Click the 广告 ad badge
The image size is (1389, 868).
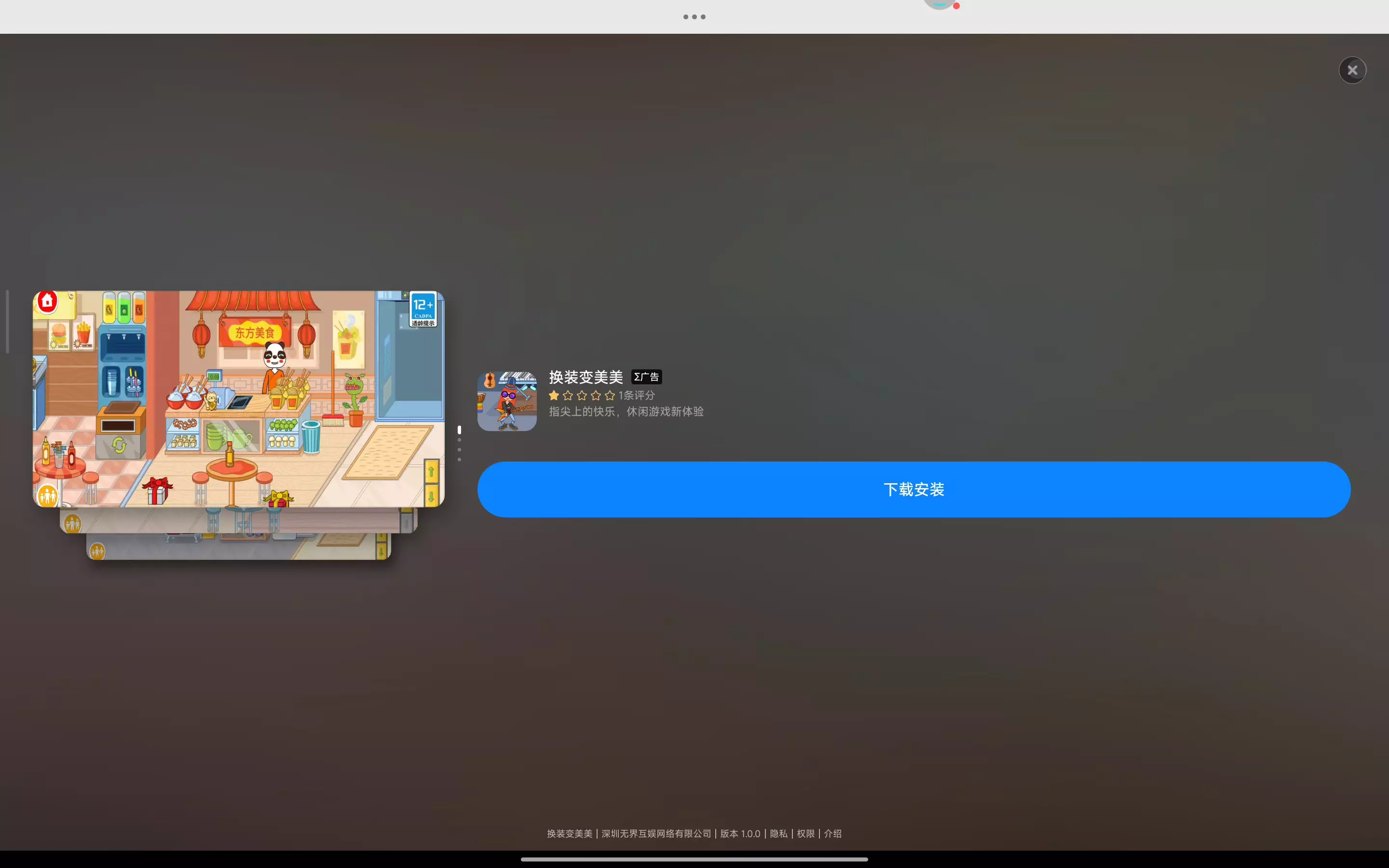[646, 377]
